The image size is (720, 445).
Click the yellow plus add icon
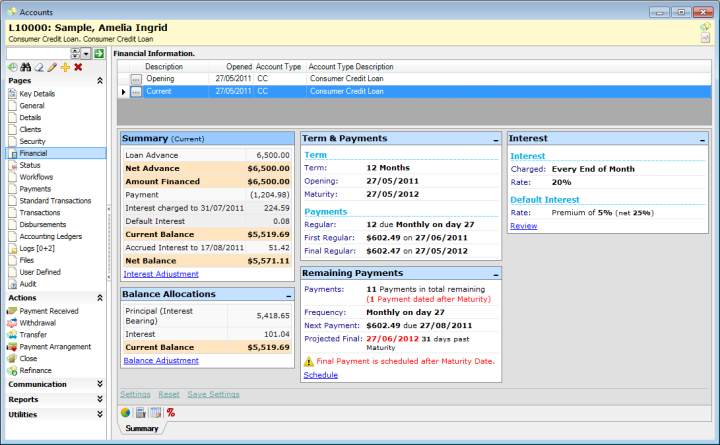point(65,67)
